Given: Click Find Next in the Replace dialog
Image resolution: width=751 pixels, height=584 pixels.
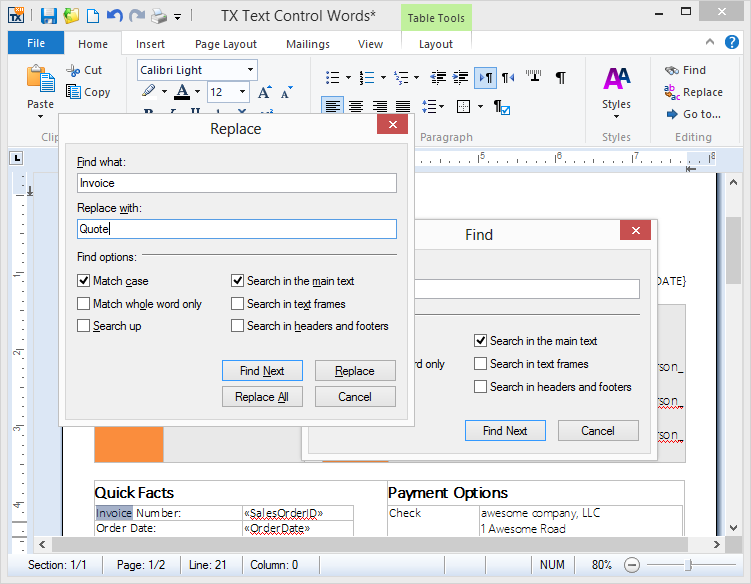Looking at the screenshot, I should click(x=262, y=371).
